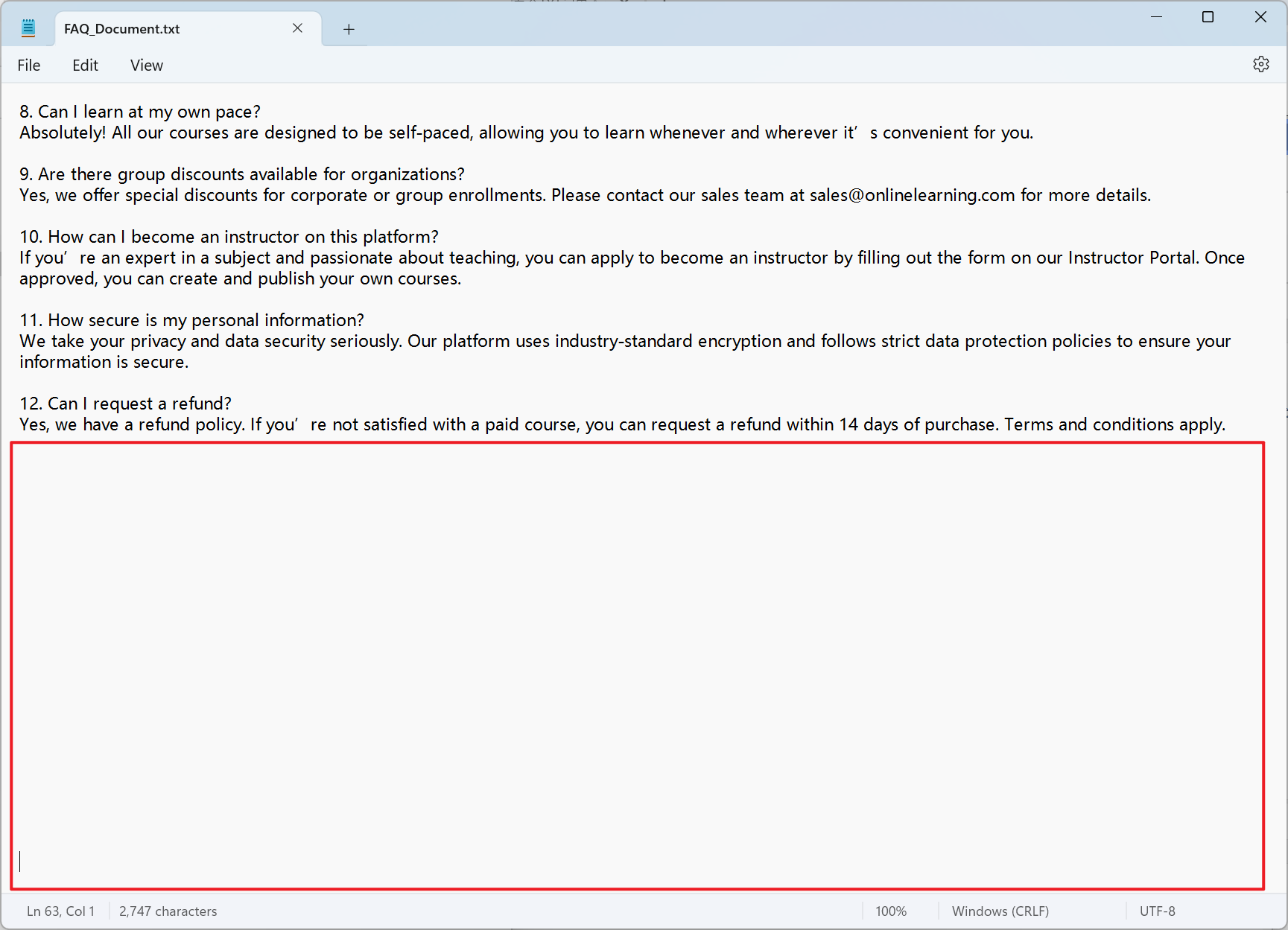This screenshot has height=930, width=1288.
Task: Click the empty text area below refund answer
Action: pos(637,663)
